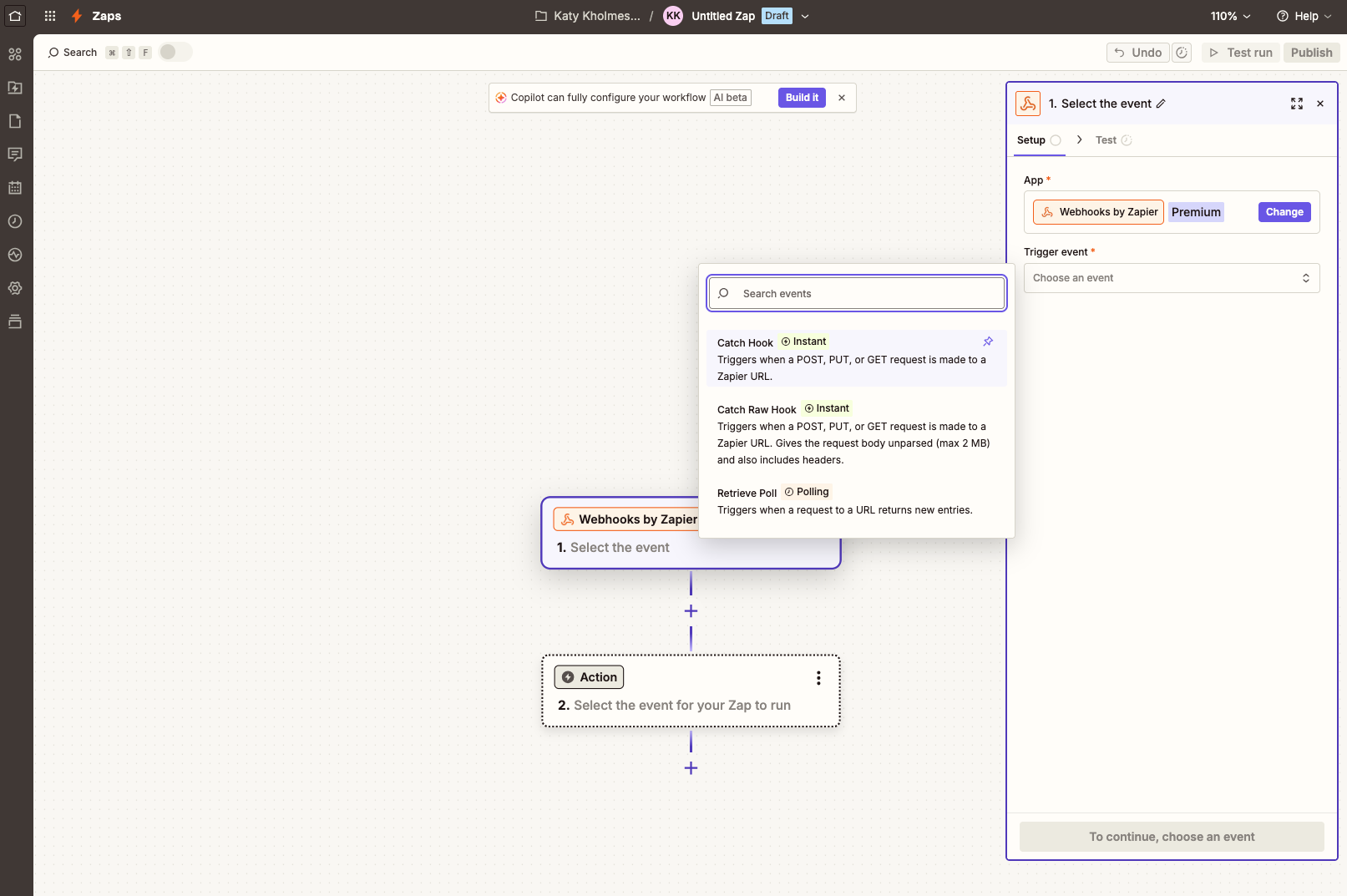1347x896 pixels.
Task: Expand the step panel to fullscreen
Action: [x=1297, y=104]
